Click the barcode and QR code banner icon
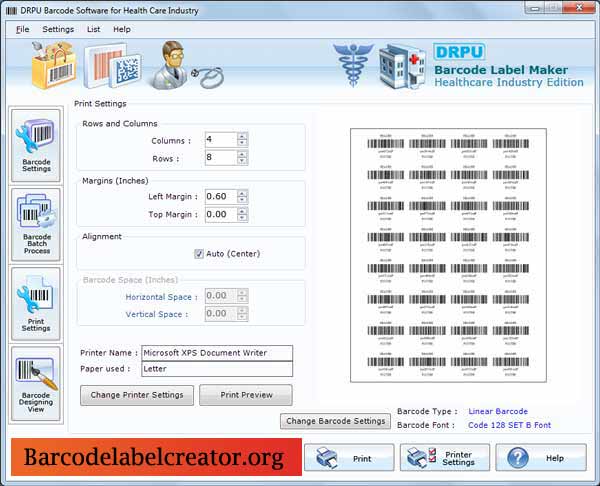This screenshot has height=486, width=600. click(x=112, y=66)
